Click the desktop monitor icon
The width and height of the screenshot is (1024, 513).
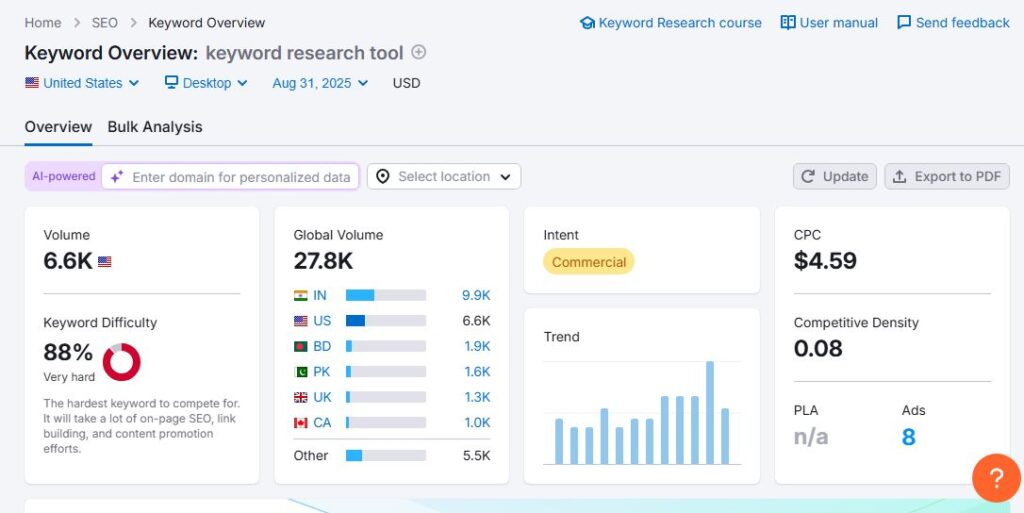(171, 82)
